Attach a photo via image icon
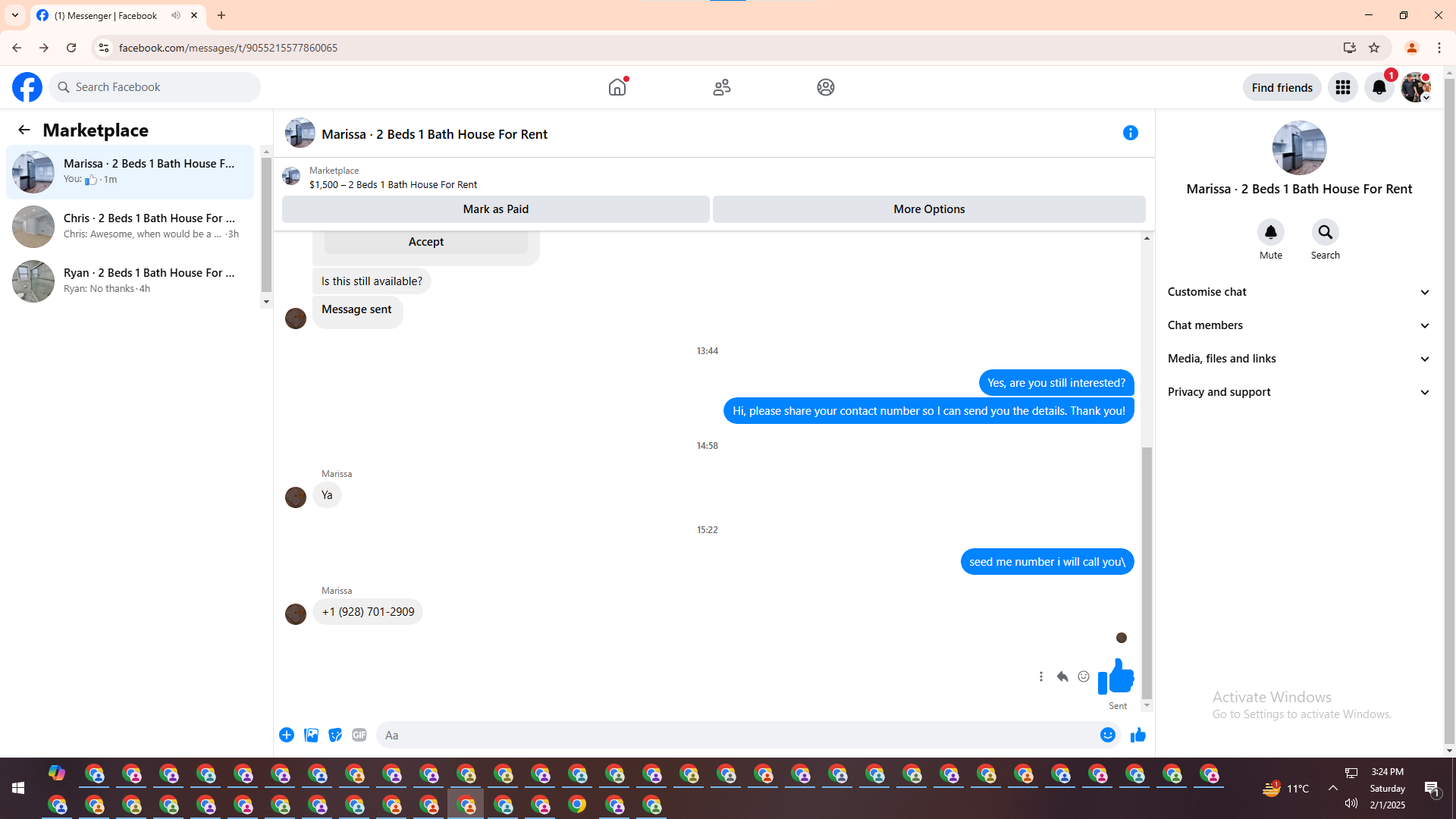1456x819 pixels. (x=311, y=735)
